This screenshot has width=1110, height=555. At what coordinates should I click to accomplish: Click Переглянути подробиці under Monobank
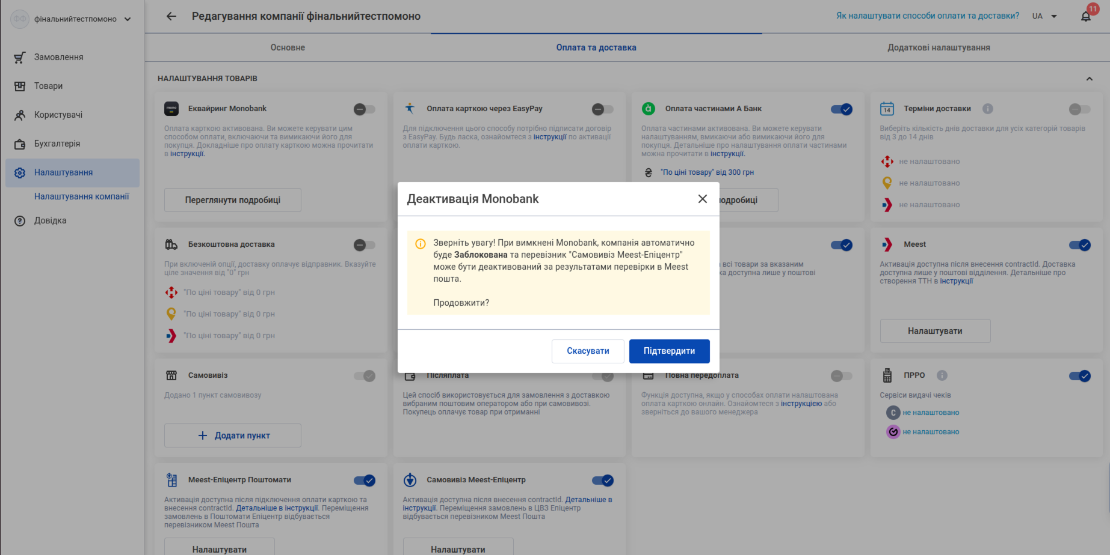coord(233,200)
